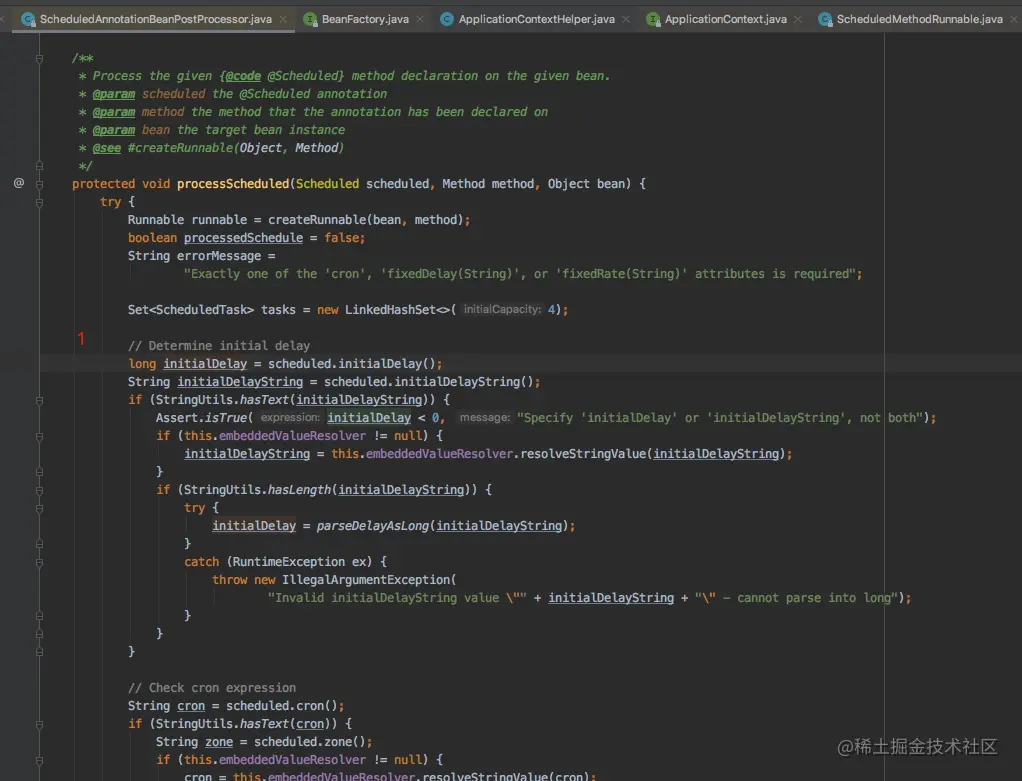Open the BeanFactory.java tab
1022x781 pixels.
point(365,19)
